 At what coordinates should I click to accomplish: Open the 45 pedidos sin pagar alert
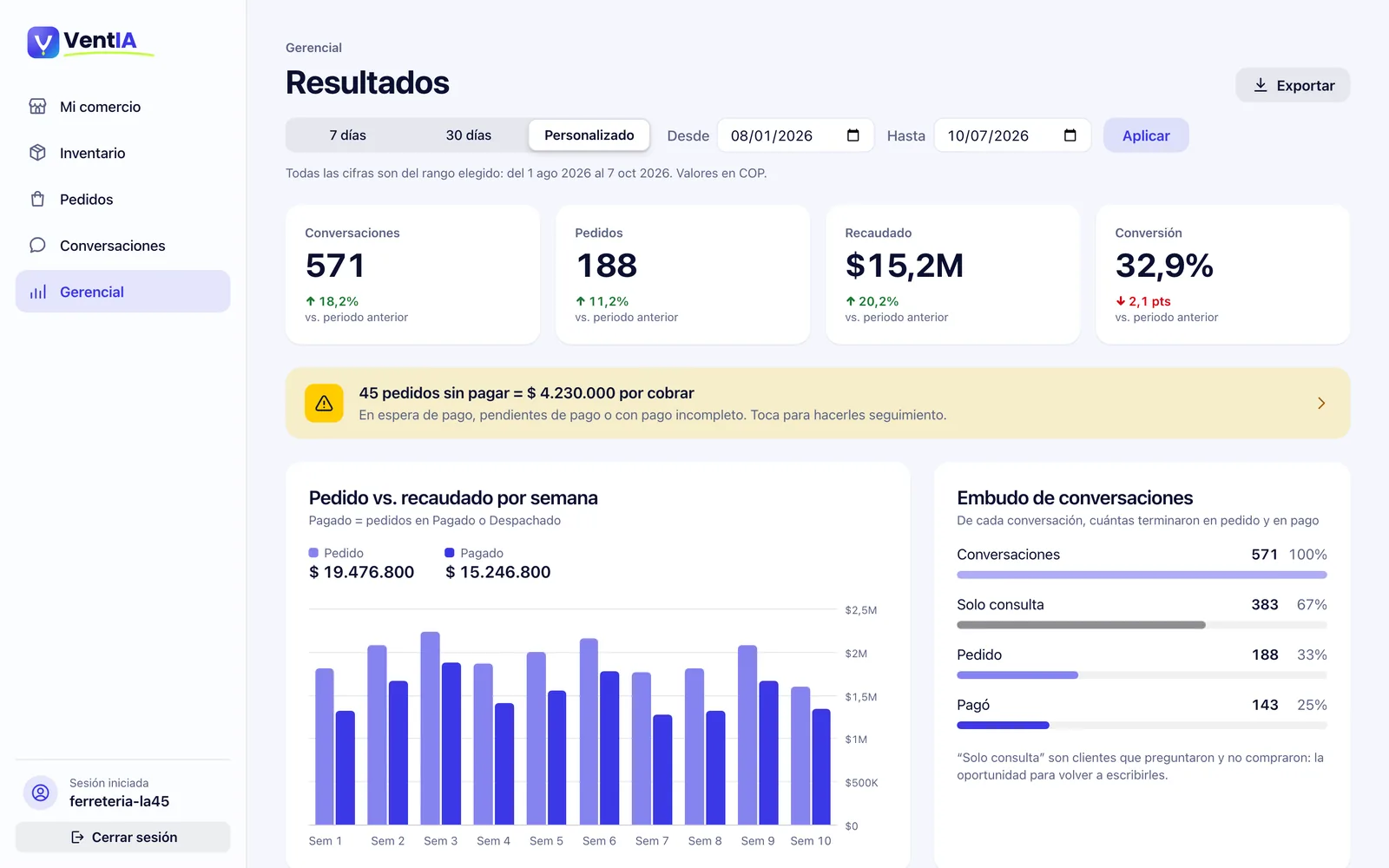click(x=818, y=404)
